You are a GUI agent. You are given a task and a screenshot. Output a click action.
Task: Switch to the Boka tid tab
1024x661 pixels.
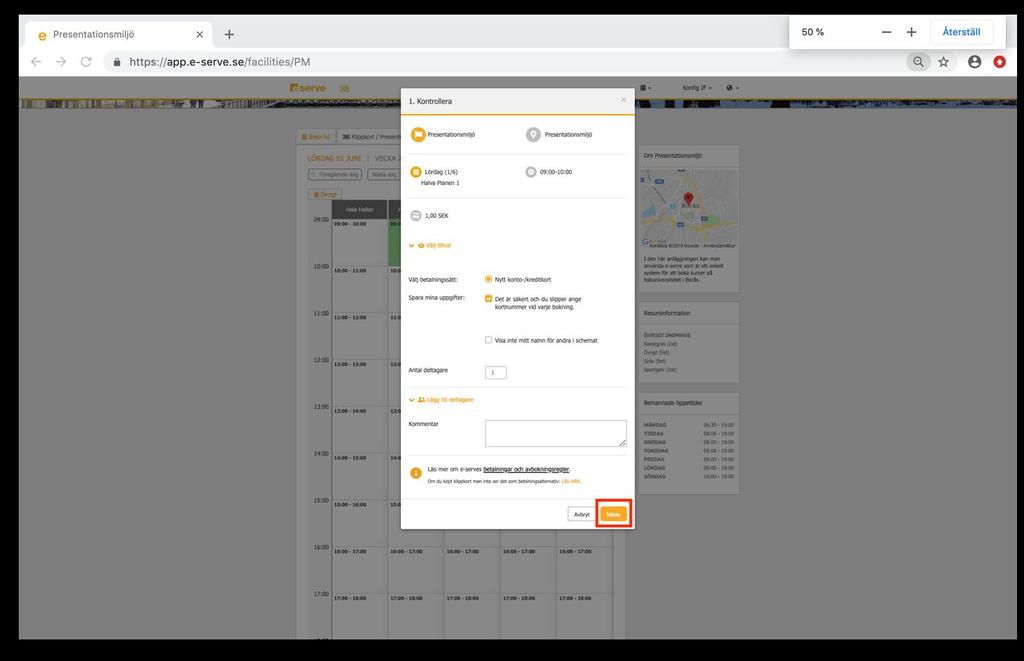click(x=316, y=137)
